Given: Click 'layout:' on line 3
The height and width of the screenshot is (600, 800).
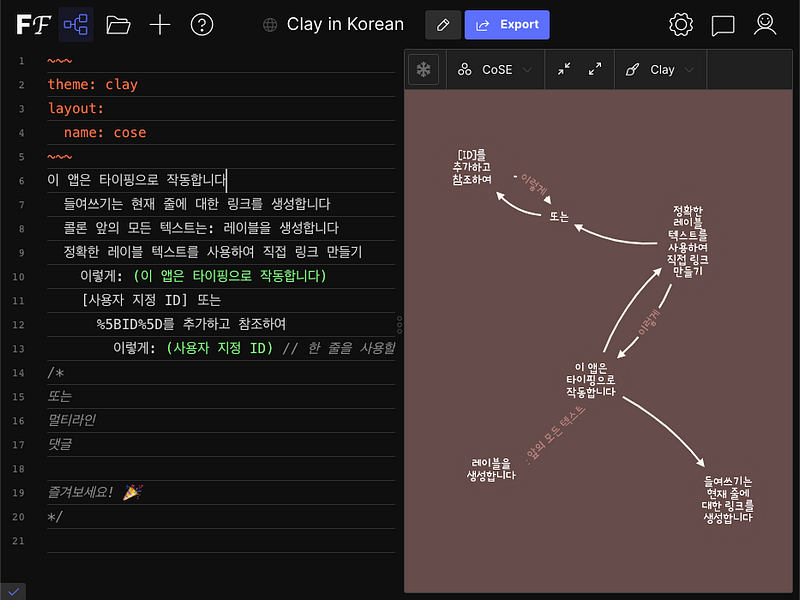Looking at the screenshot, I should pyautogui.click(x=76, y=108).
